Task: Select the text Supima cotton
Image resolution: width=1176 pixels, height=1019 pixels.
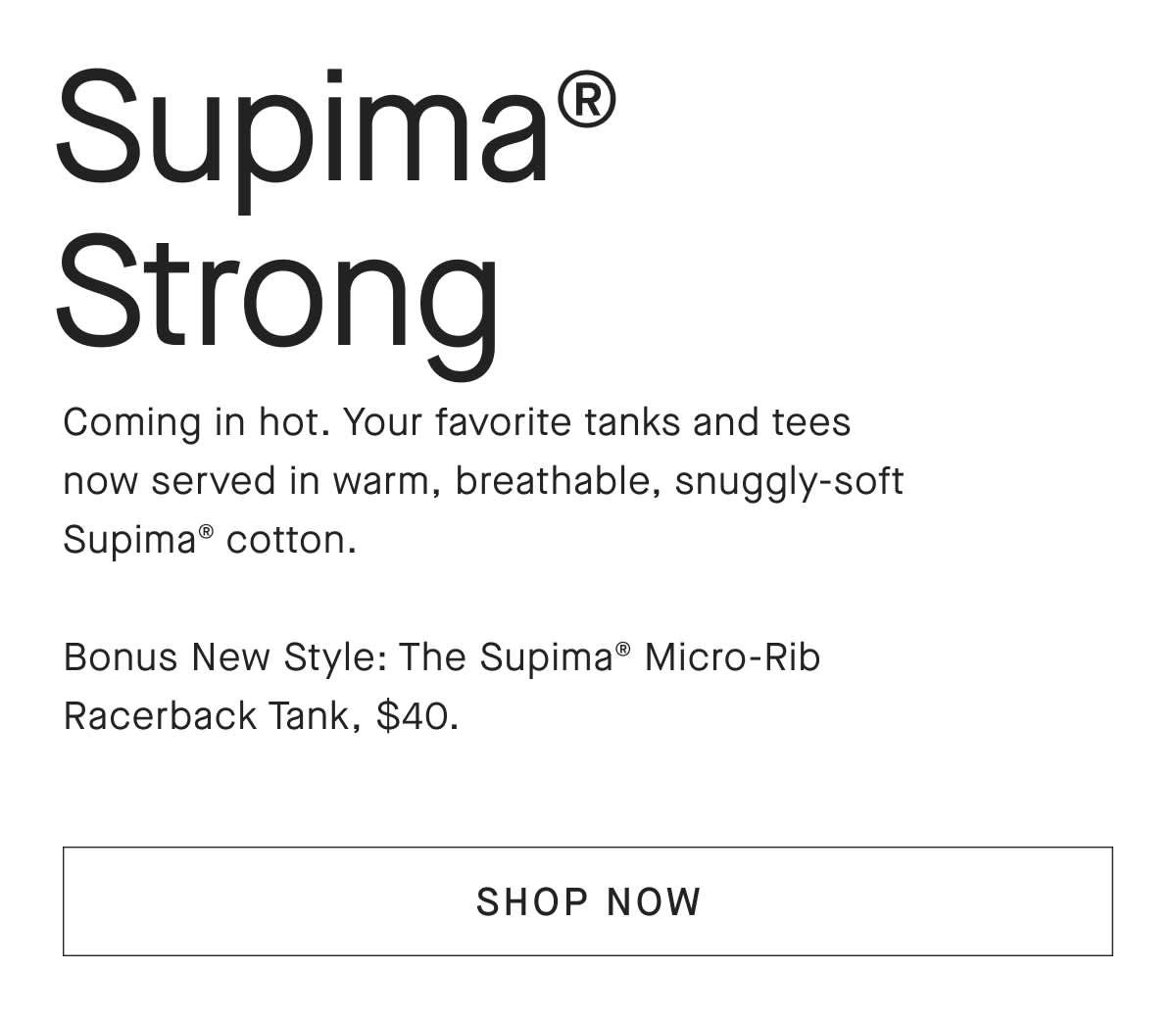Action: 209,539
